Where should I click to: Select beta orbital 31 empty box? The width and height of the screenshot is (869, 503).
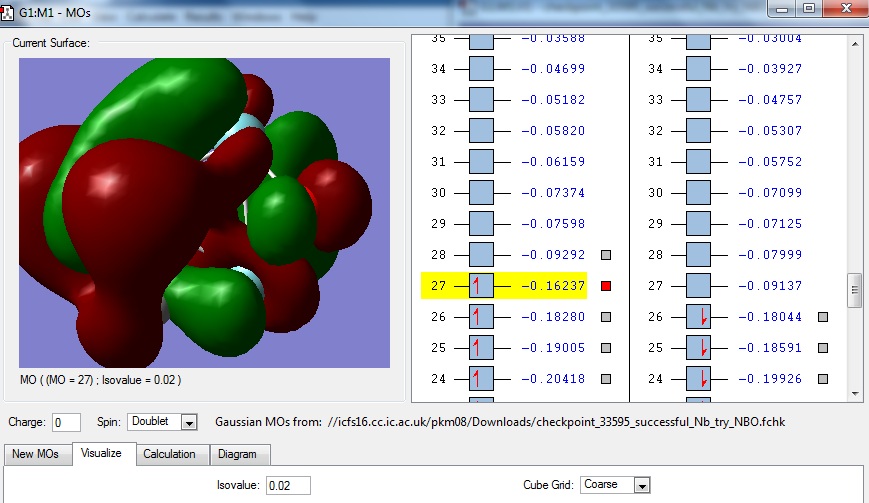pos(698,162)
